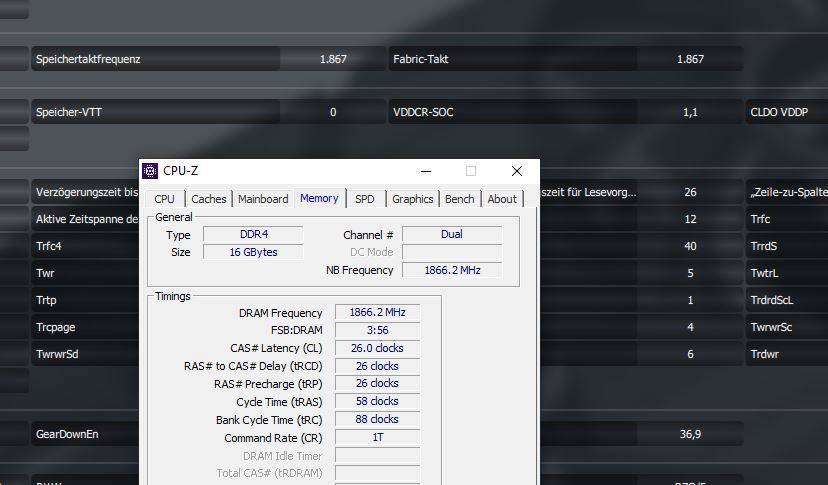Screen dimensions: 828x485
Task: Click the TwrwrSc label in background window
Action: pyautogui.click(x=771, y=327)
